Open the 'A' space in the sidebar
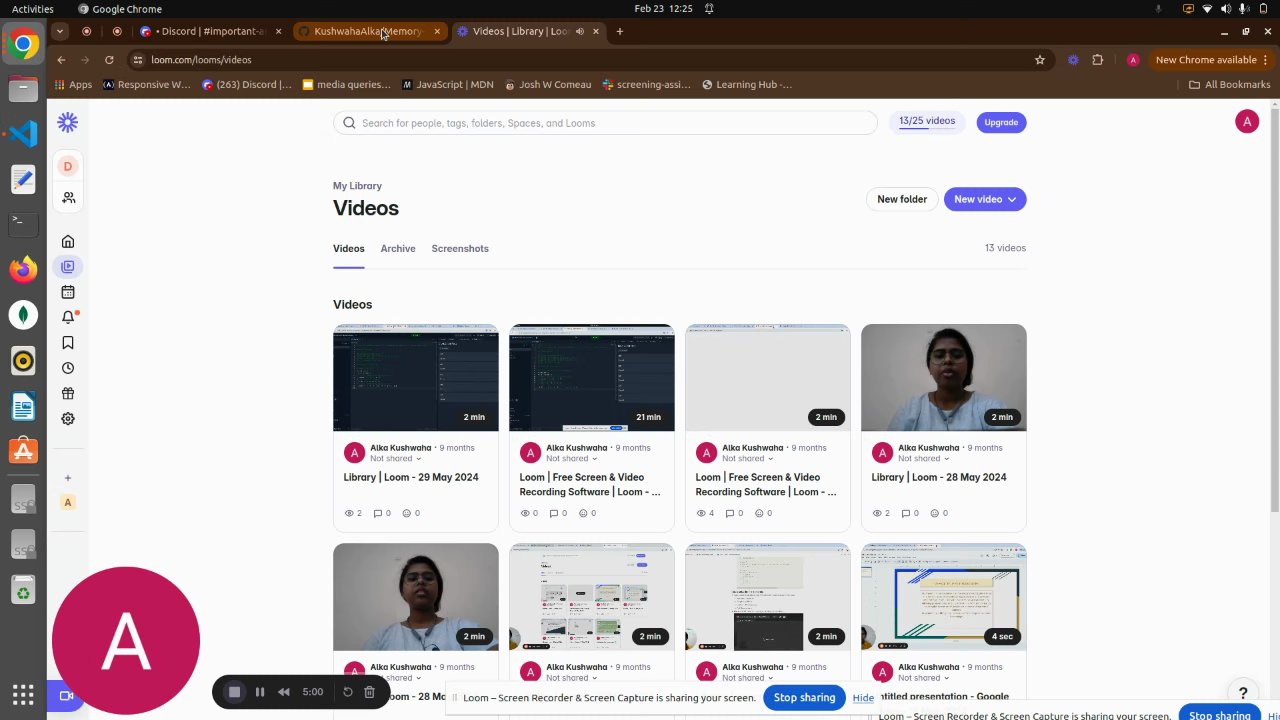This screenshot has height=720, width=1280. (x=68, y=502)
